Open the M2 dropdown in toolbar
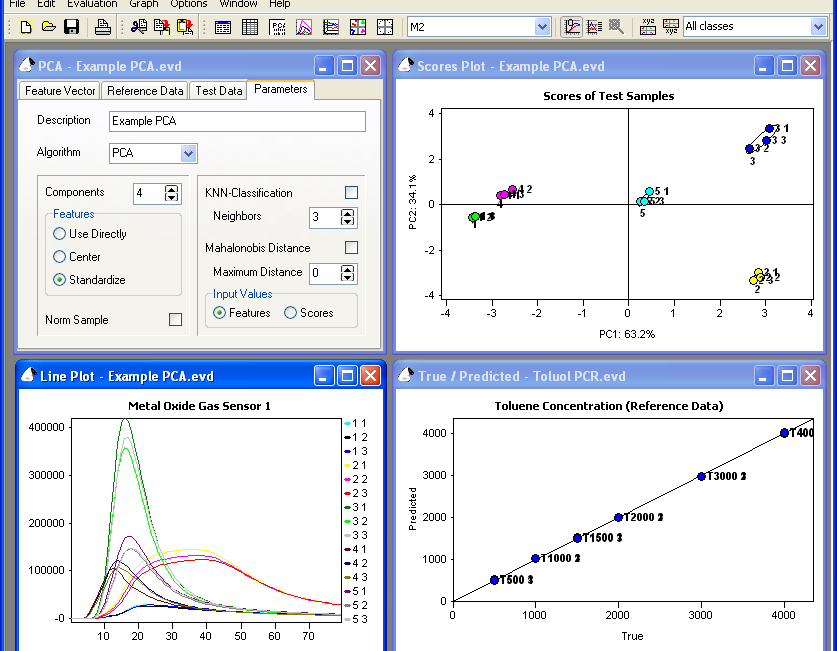The image size is (837, 651). (542, 27)
